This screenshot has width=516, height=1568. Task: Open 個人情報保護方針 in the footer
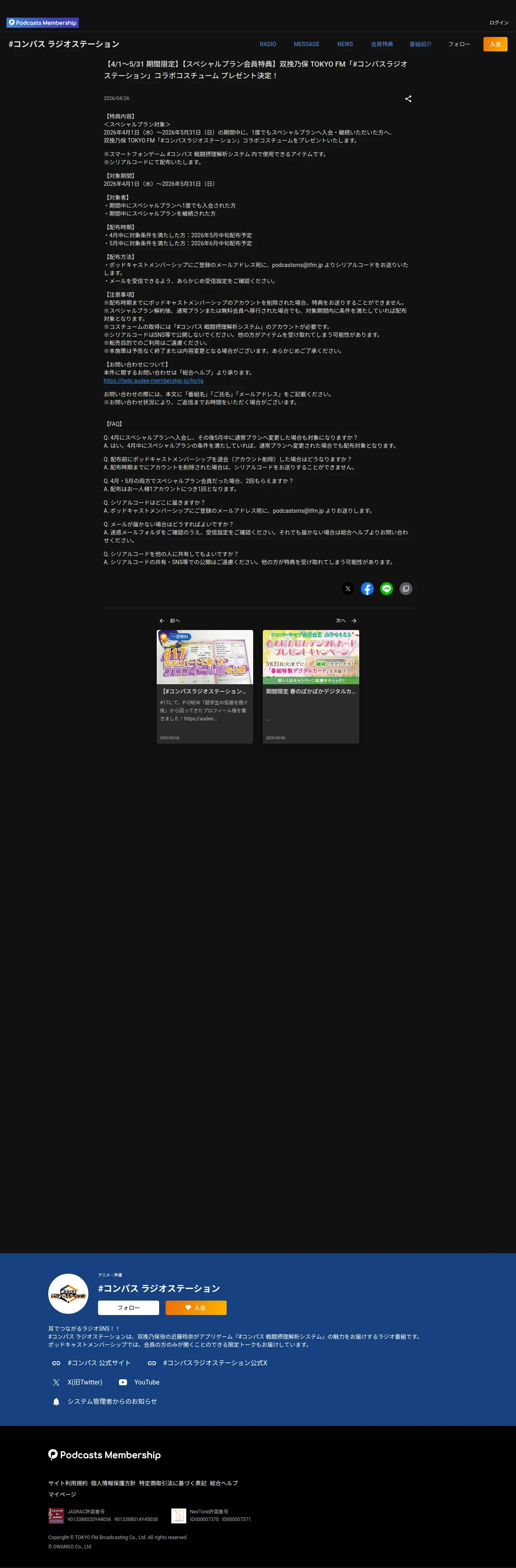coord(113,1483)
